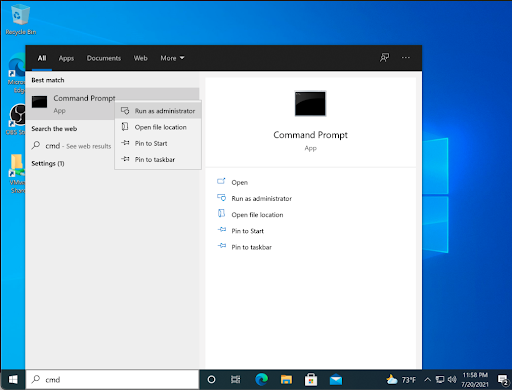512x390 pixels.
Task: Open the three-dots options menu
Action: (406, 58)
